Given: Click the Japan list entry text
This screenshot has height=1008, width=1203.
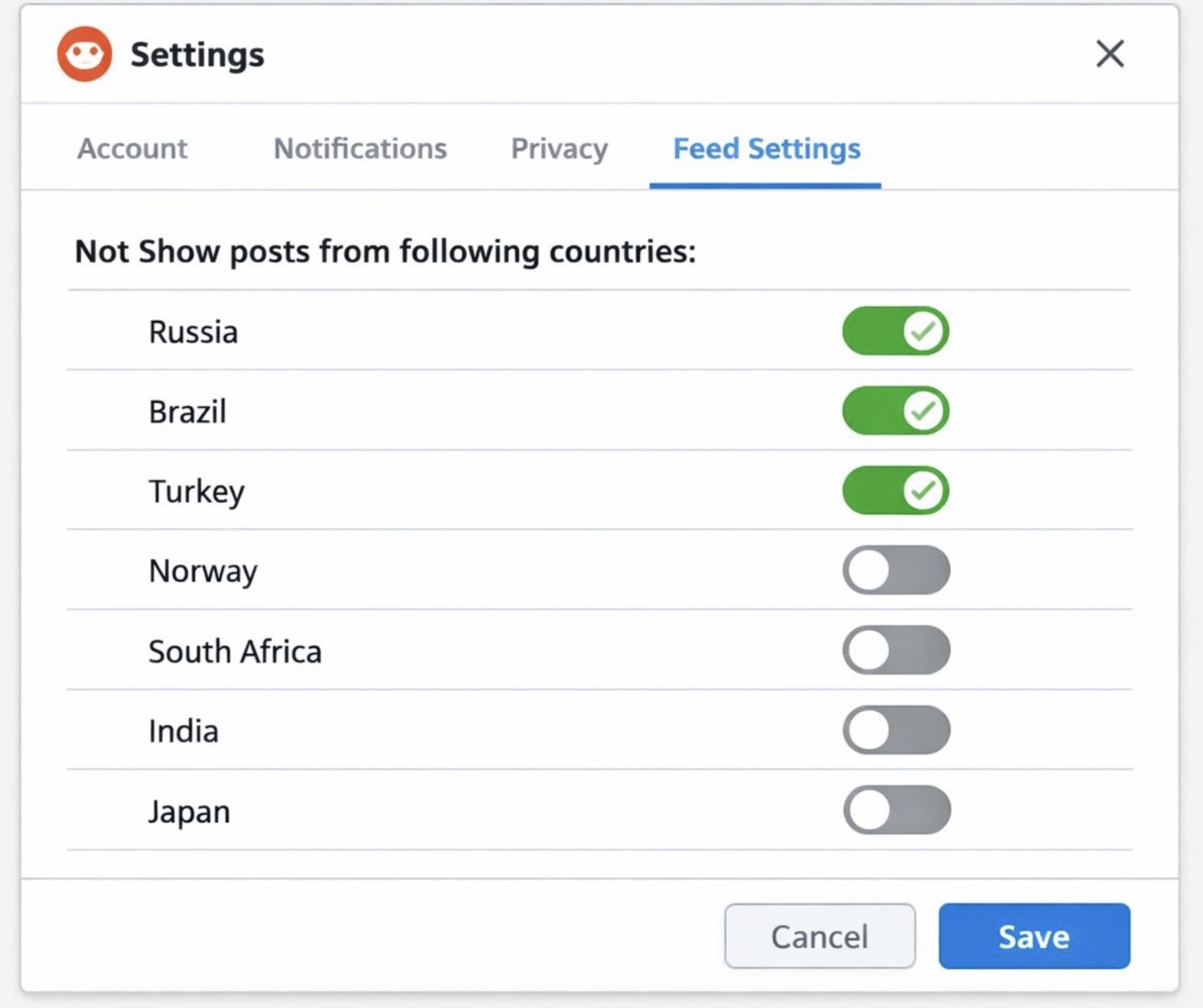Looking at the screenshot, I should click(189, 812).
